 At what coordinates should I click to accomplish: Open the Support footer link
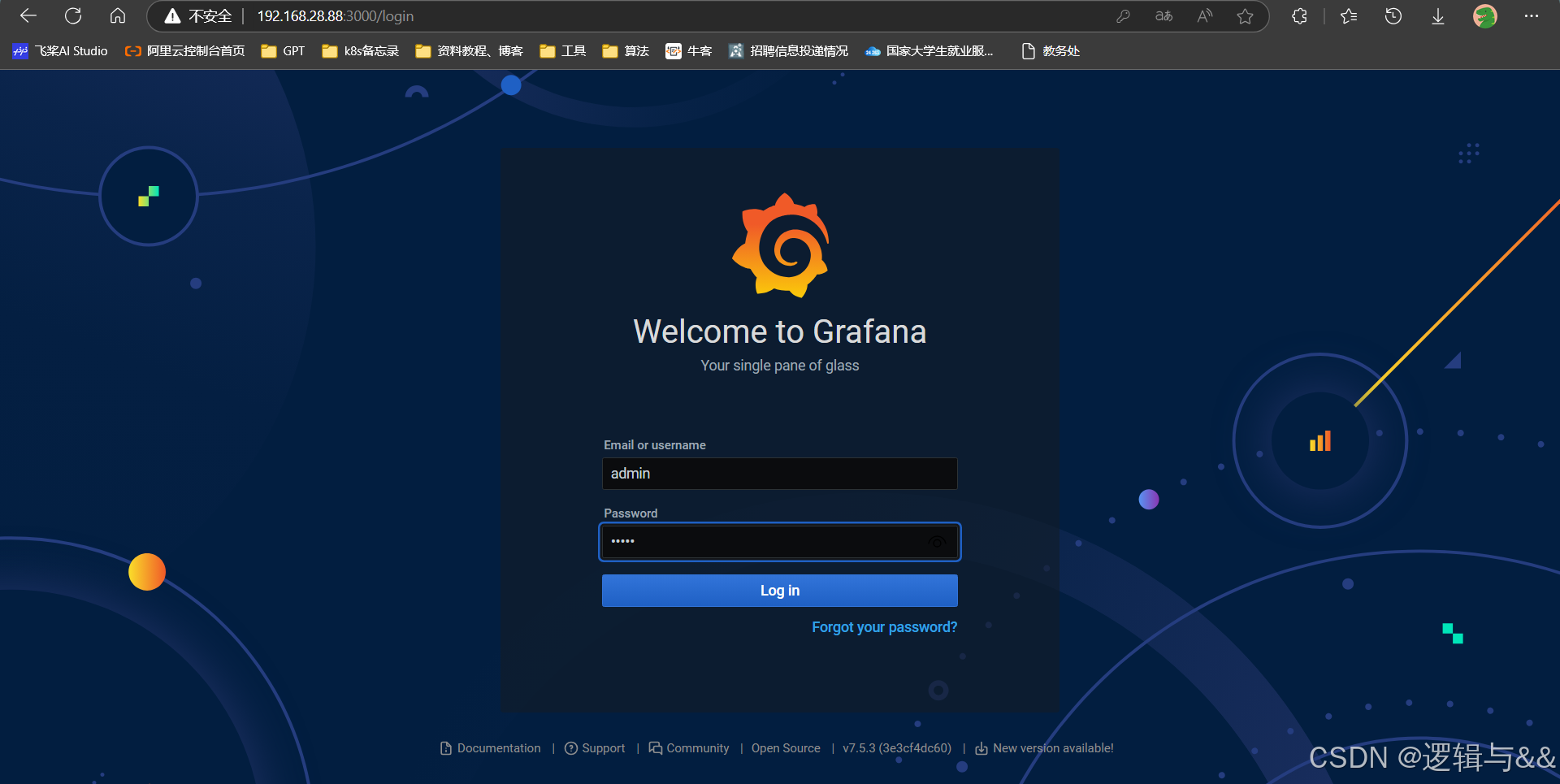coord(595,748)
